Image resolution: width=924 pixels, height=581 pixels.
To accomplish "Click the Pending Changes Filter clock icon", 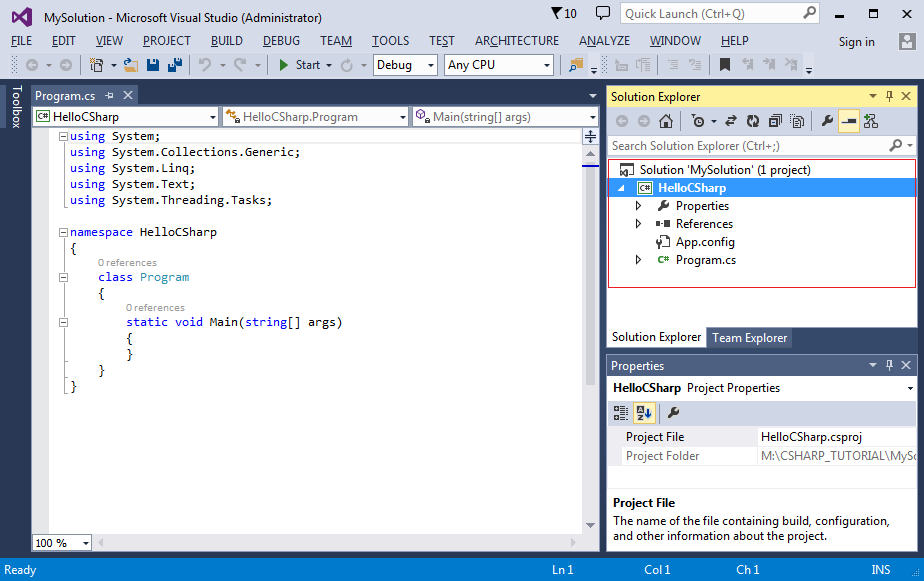I will pos(698,121).
